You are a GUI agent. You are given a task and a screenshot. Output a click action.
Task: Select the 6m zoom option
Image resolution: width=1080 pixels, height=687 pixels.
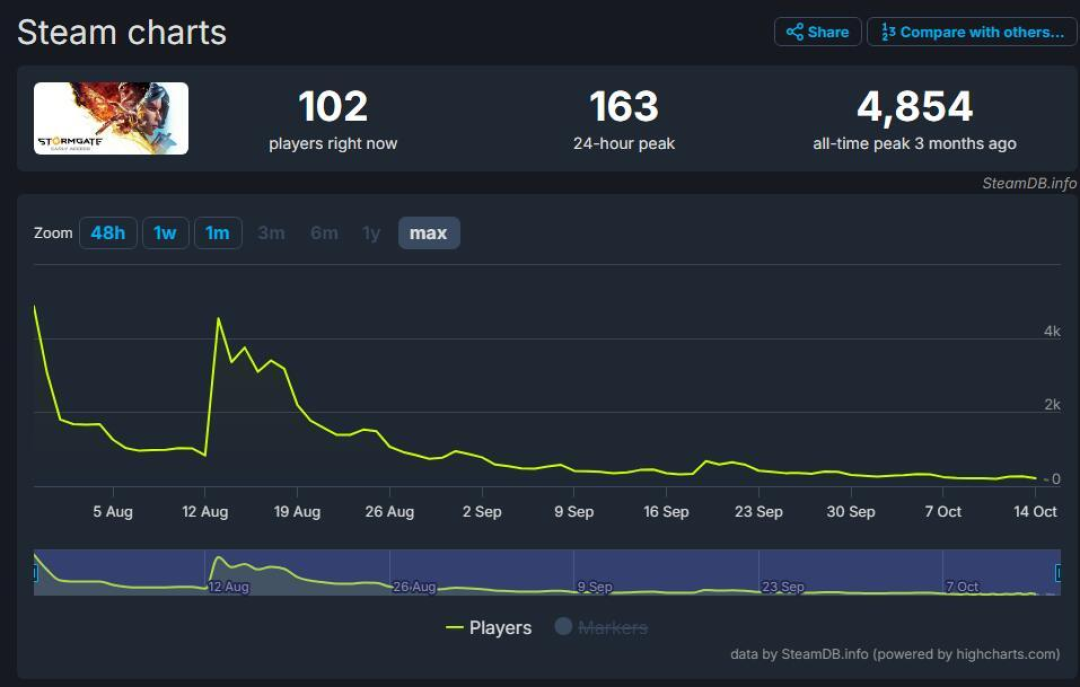tap(324, 233)
